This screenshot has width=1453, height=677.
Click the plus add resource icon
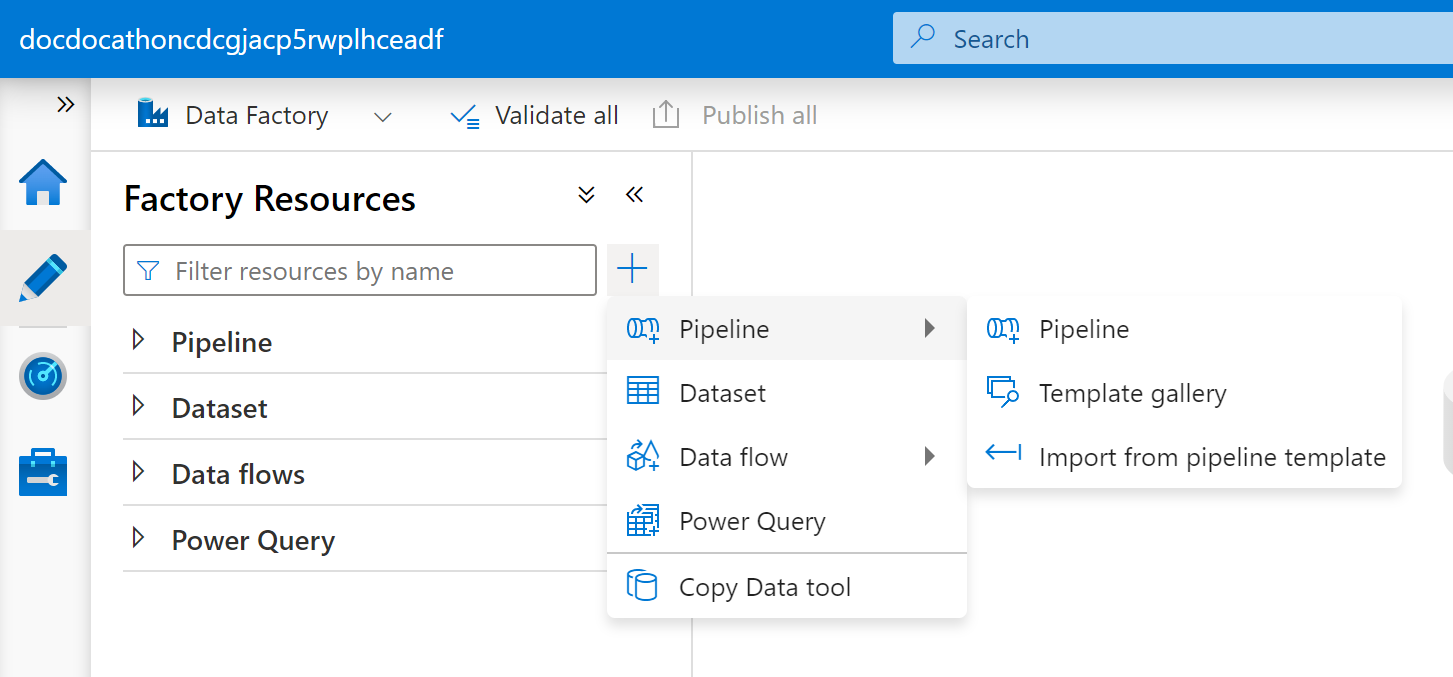(632, 269)
